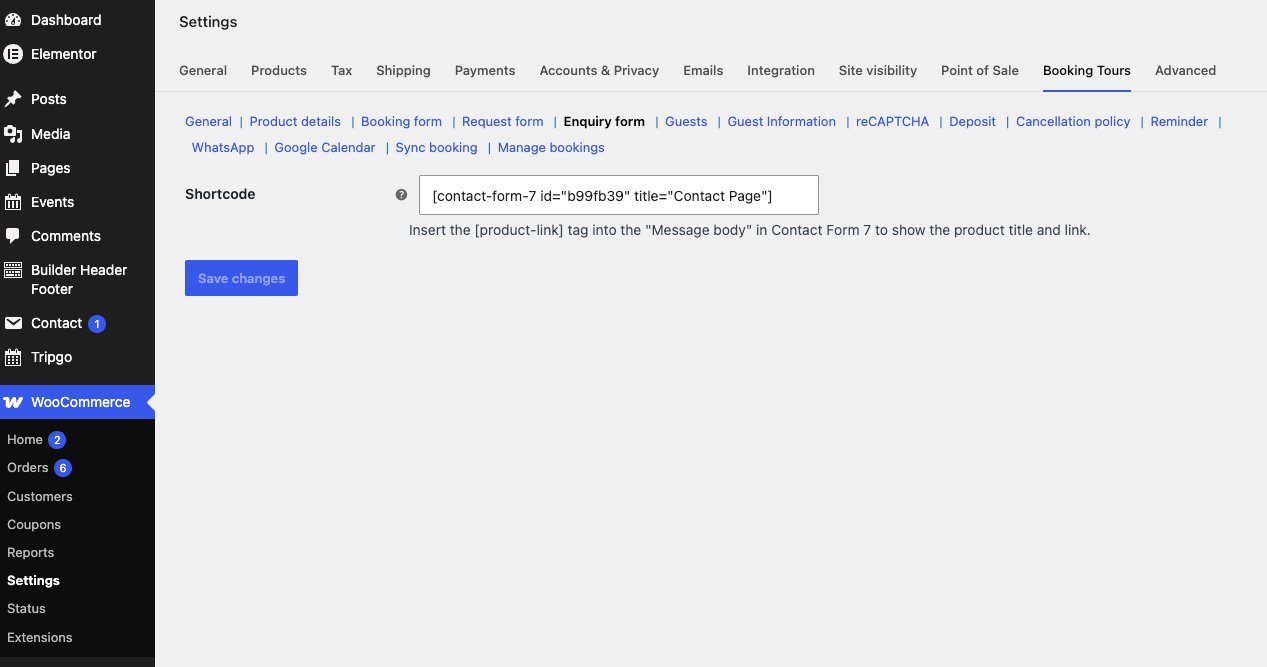Switch to Site visibility tab
Screen dimensions: 1267x667
pyautogui.click(x=878, y=70)
